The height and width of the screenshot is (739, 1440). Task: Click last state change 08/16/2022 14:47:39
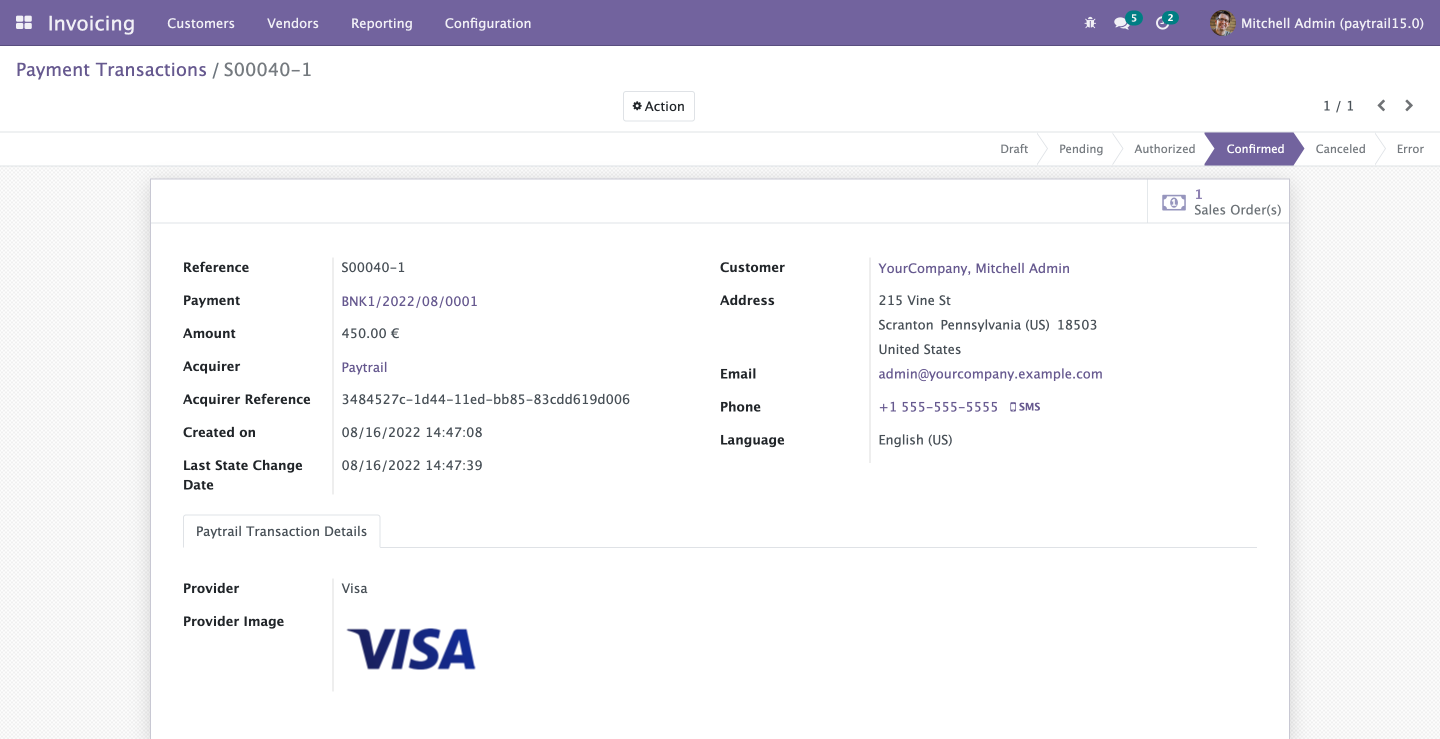[x=412, y=465]
